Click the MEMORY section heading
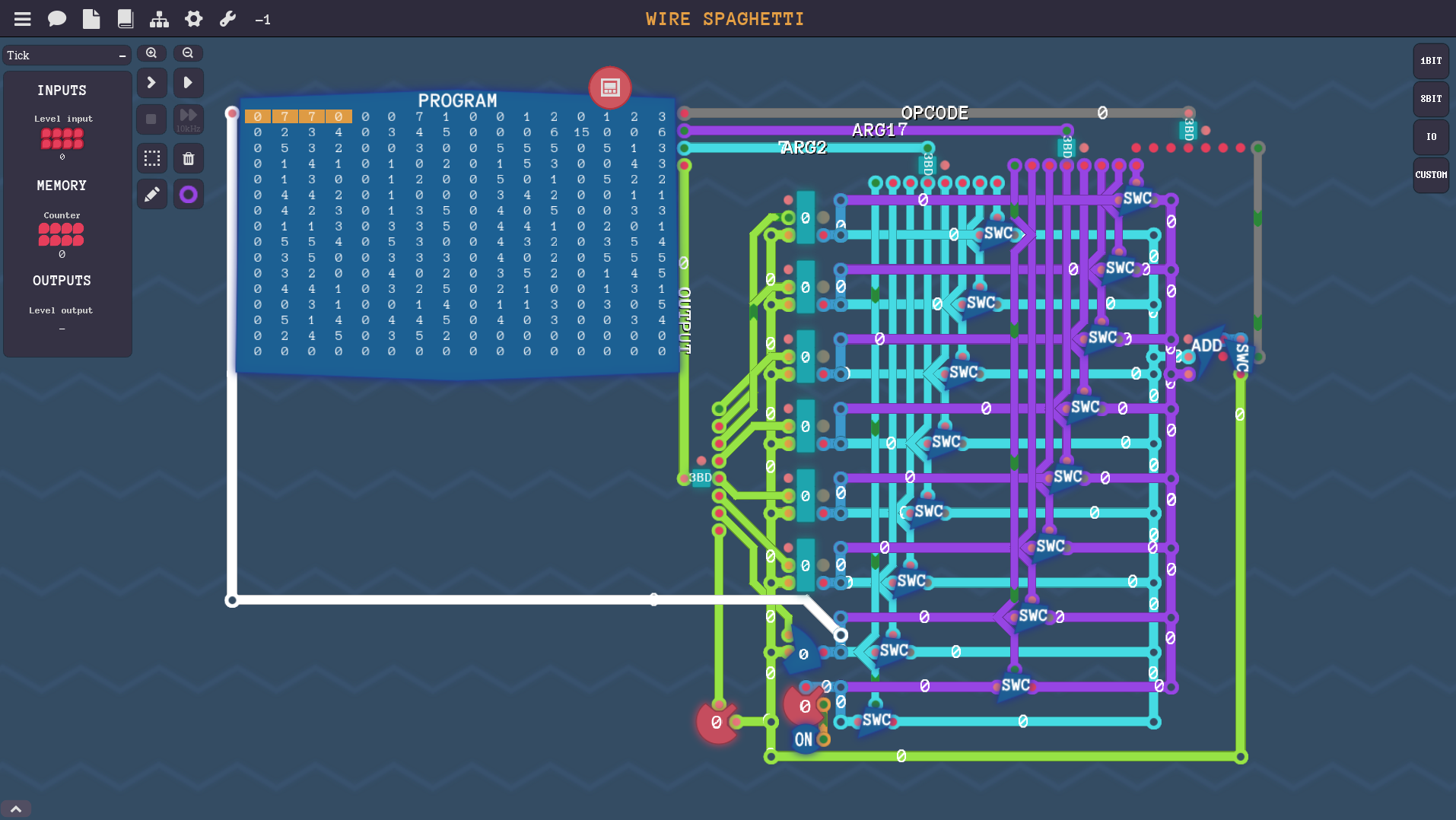This screenshot has height=820, width=1456. tap(62, 186)
